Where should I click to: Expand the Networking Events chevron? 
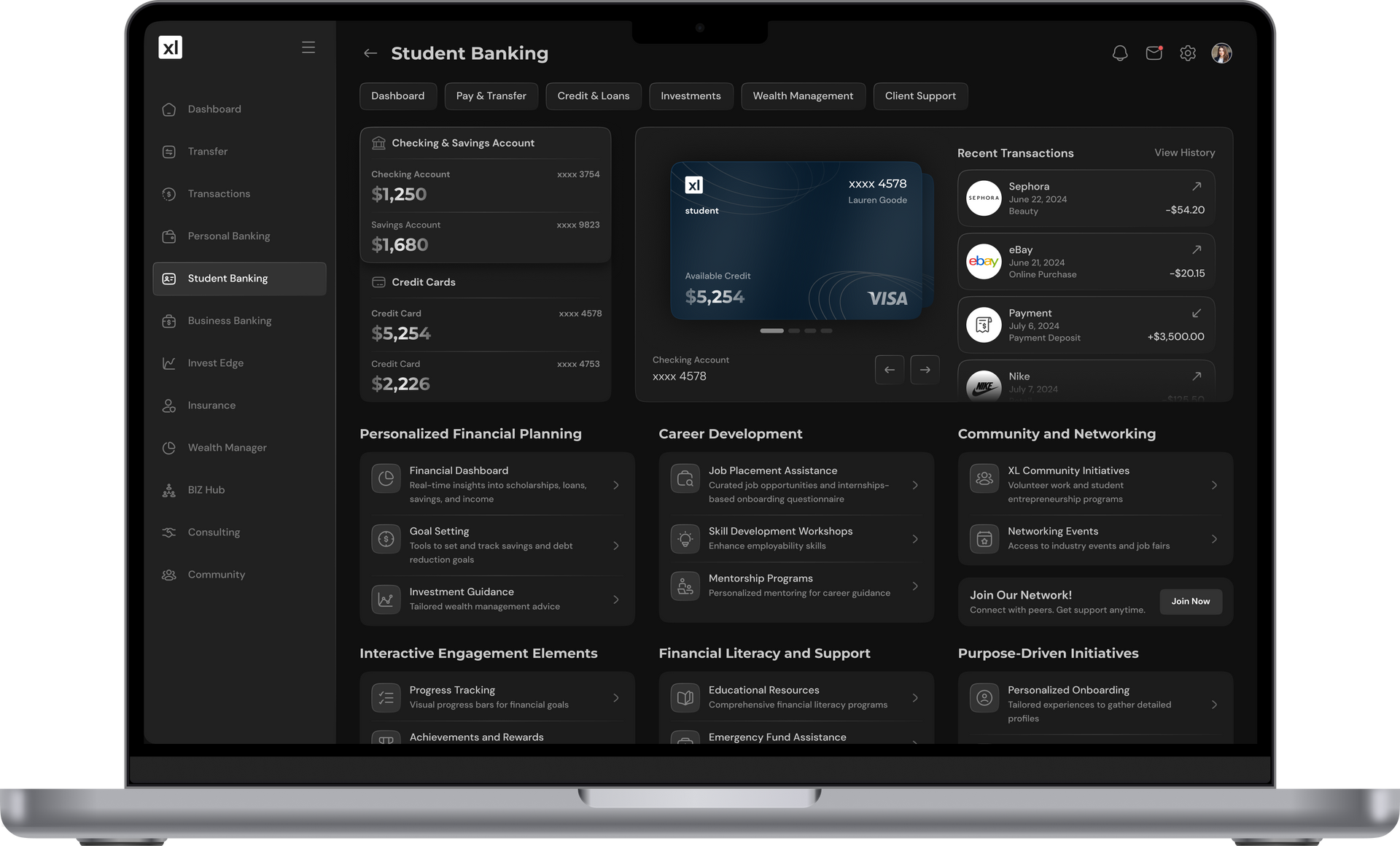coord(1214,539)
